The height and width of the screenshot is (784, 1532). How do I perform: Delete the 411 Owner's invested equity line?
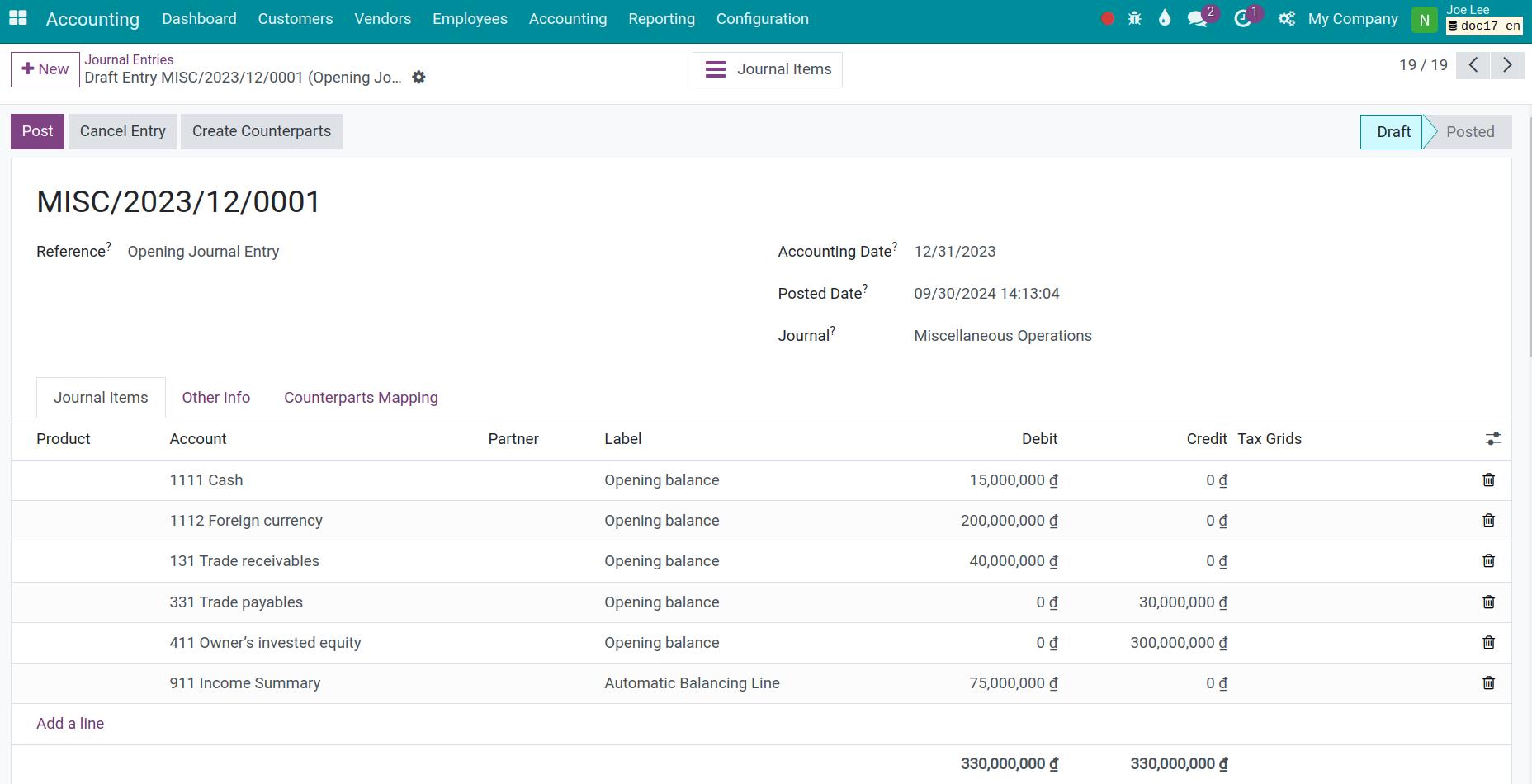(x=1488, y=643)
